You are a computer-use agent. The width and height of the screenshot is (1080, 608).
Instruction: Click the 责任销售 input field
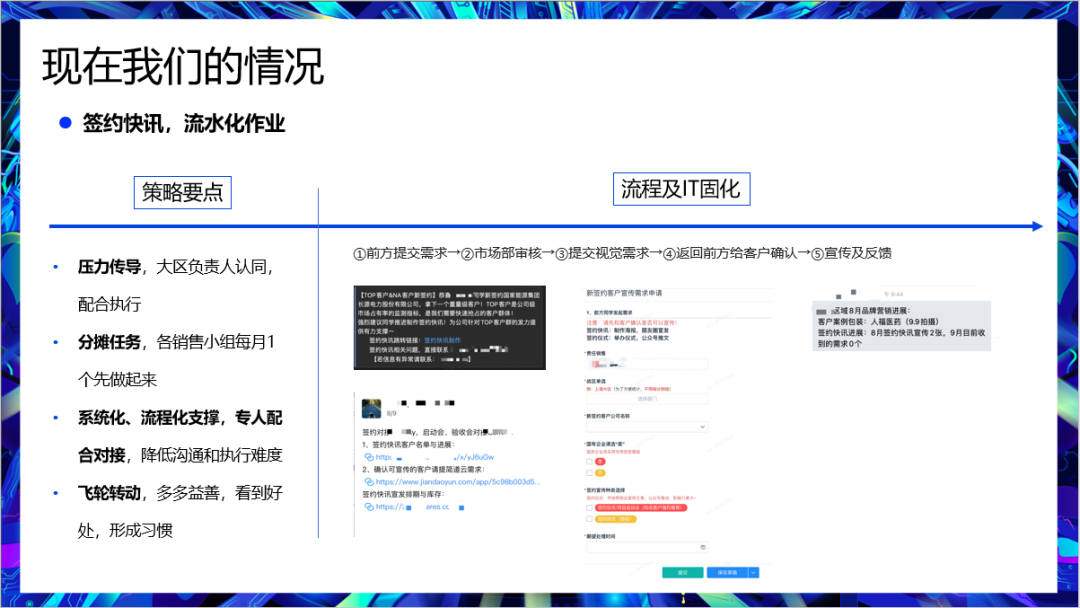click(647, 364)
